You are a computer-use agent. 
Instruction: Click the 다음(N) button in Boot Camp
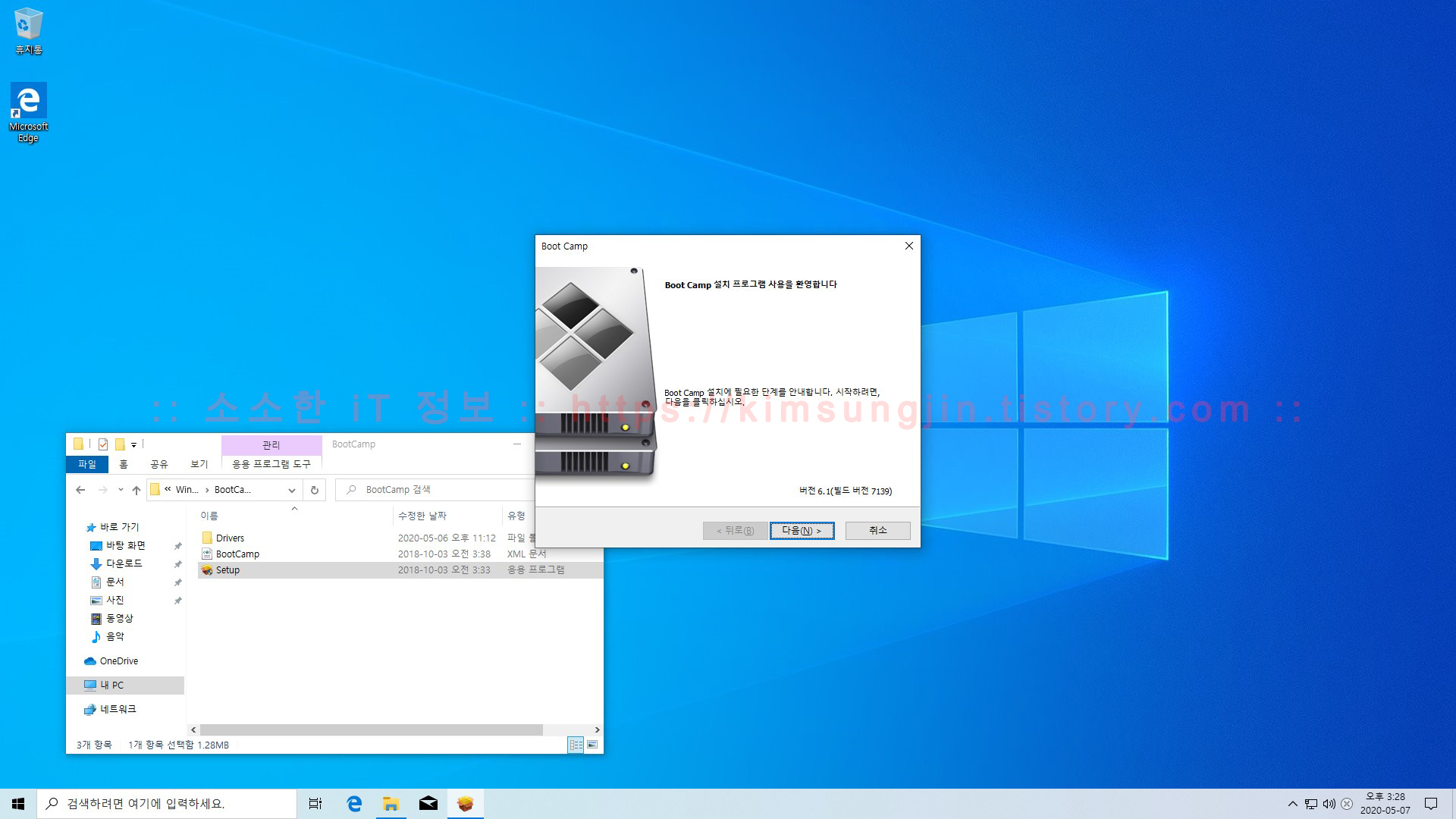pos(802,530)
